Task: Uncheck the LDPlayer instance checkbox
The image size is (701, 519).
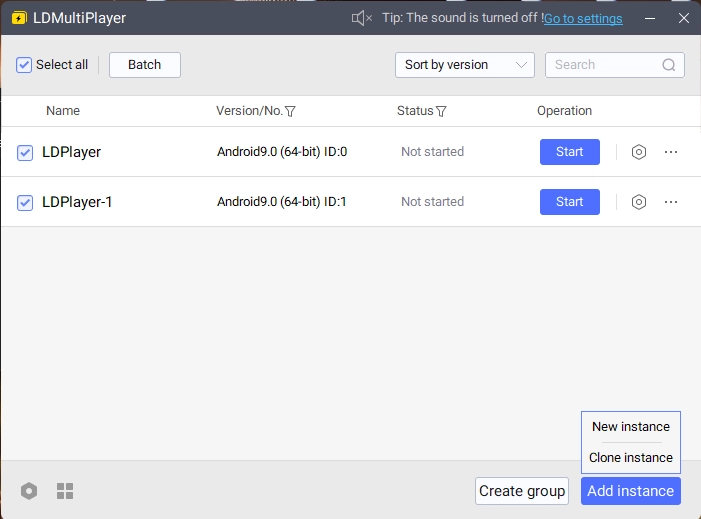Action: click(x=25, y=152)
